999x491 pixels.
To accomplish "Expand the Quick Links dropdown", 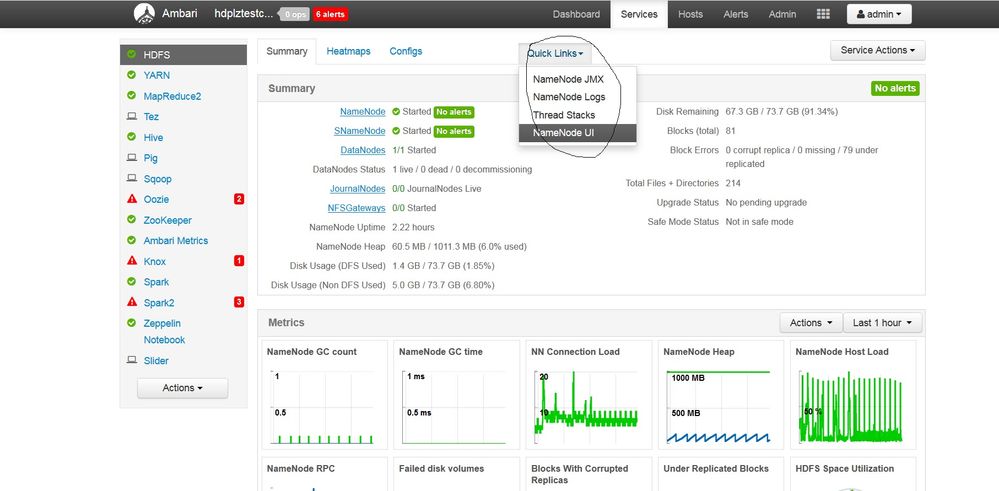I will (x=555, y=53).
